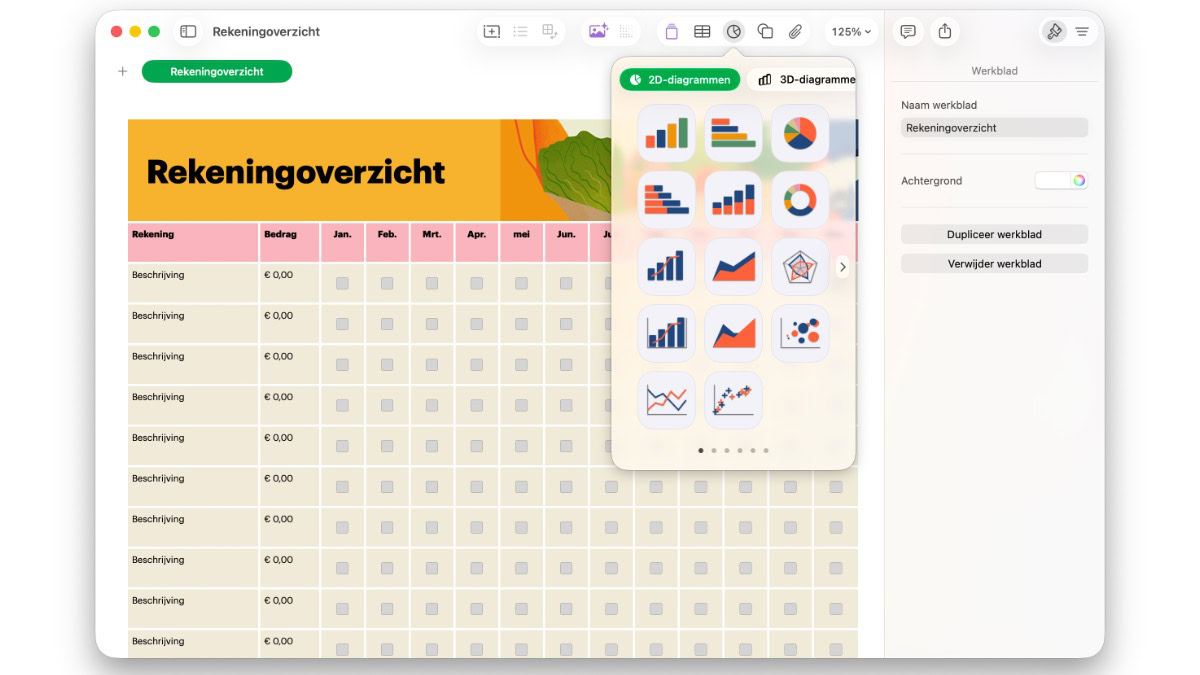Choose the radar chart option
Viewport: 1200px width, 675px height.
click(799, 266)
